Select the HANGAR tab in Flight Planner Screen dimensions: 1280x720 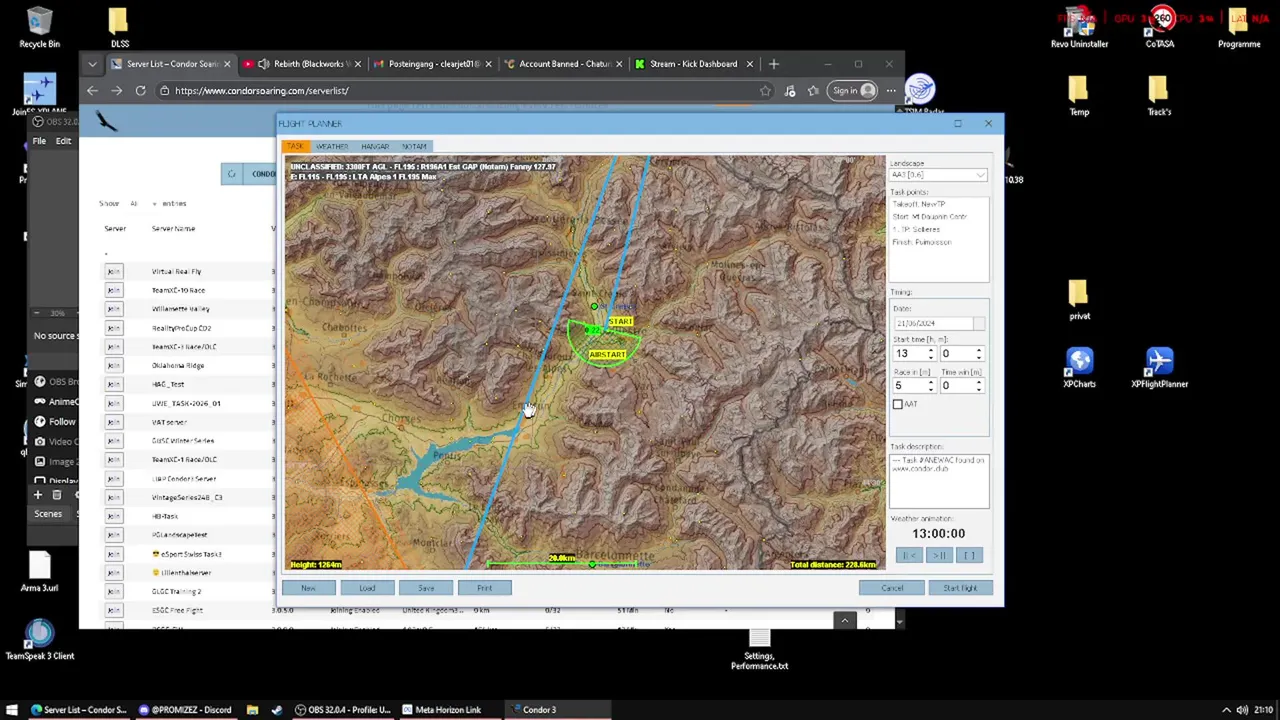point(375,146)
